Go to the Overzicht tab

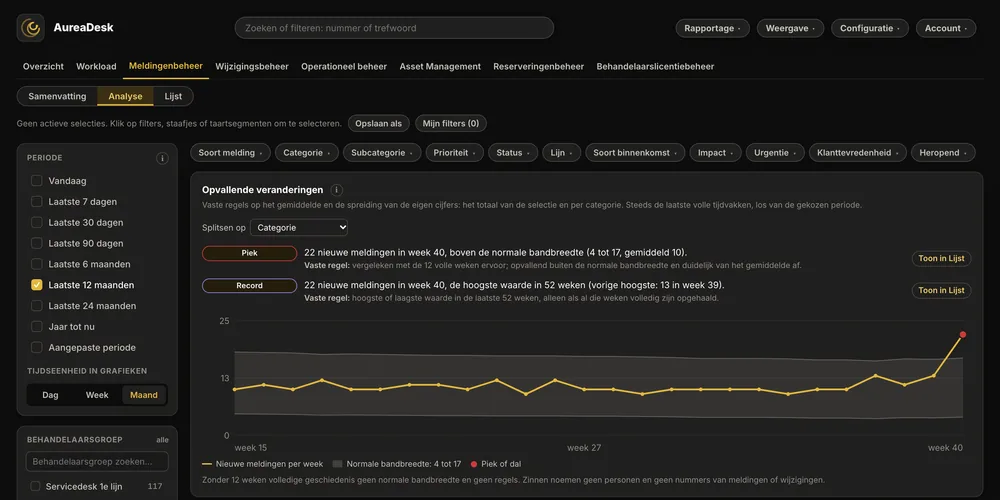click(43, 66)
